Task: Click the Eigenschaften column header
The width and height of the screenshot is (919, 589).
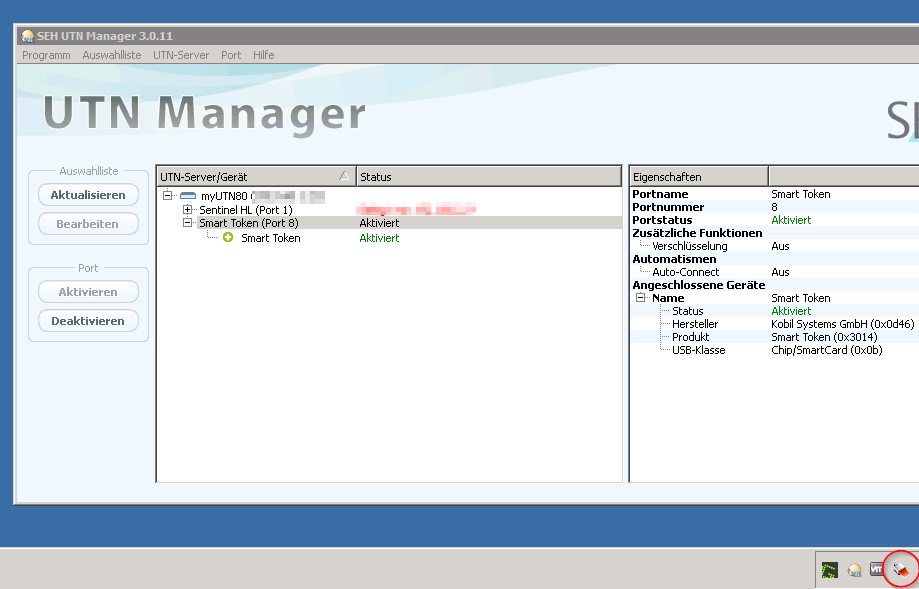Action: coord(699,176)
